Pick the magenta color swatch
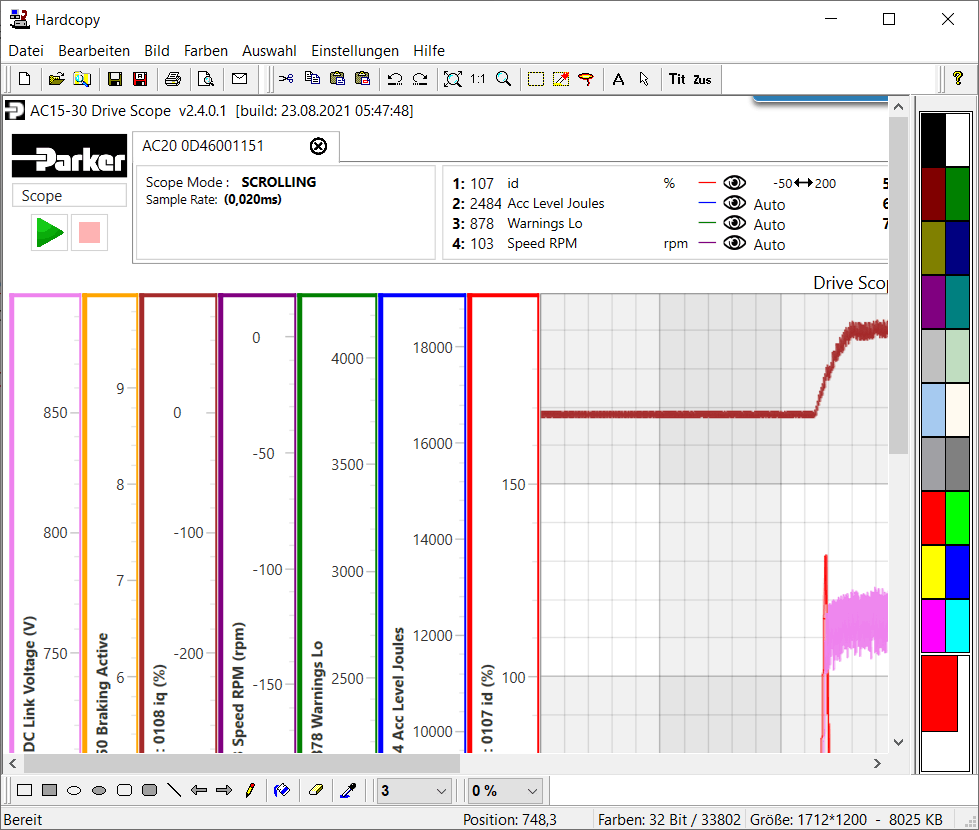The width and height of the screenshot is (979, 830). [933, 626]
